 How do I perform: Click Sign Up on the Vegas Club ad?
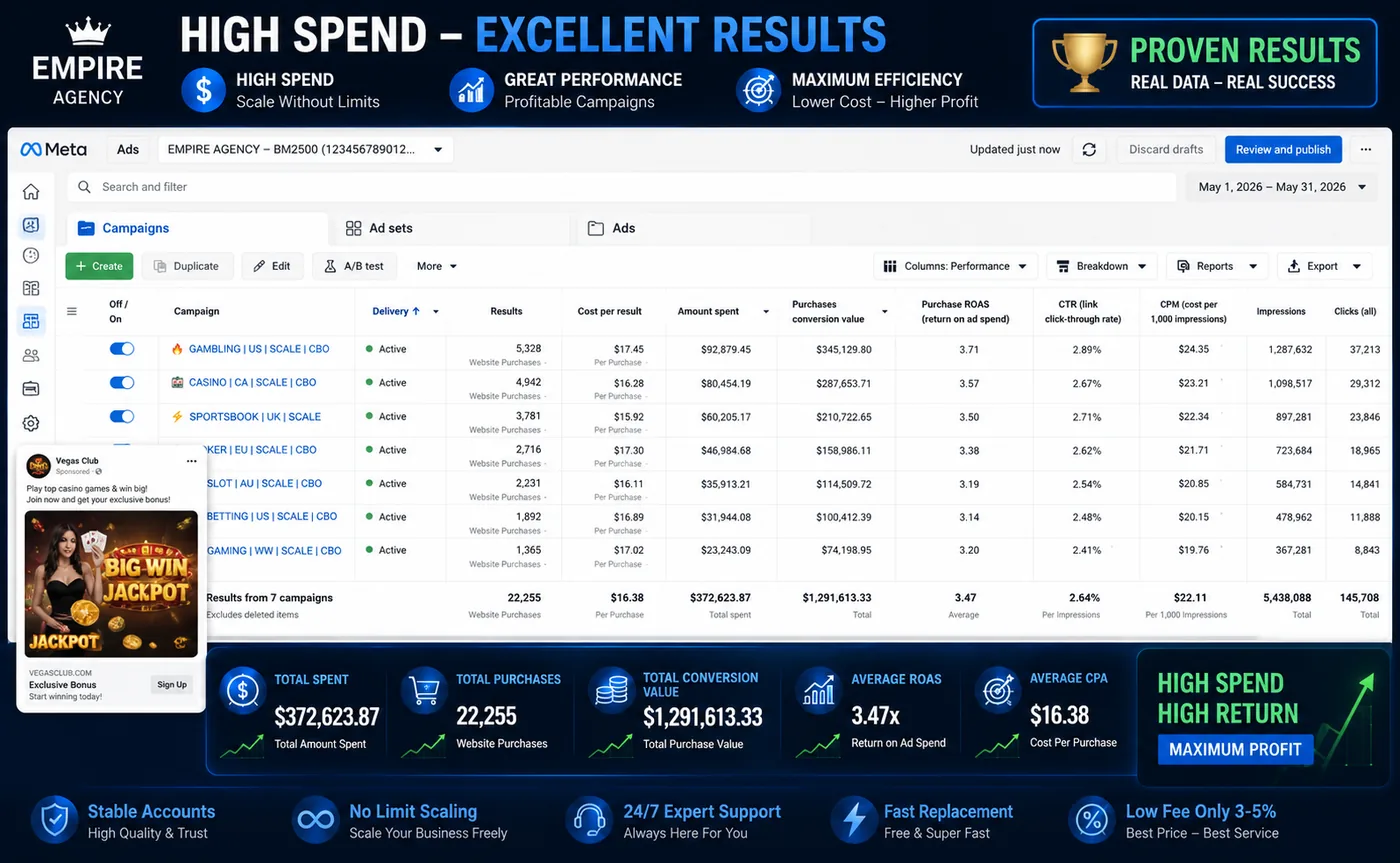(171, 685)
